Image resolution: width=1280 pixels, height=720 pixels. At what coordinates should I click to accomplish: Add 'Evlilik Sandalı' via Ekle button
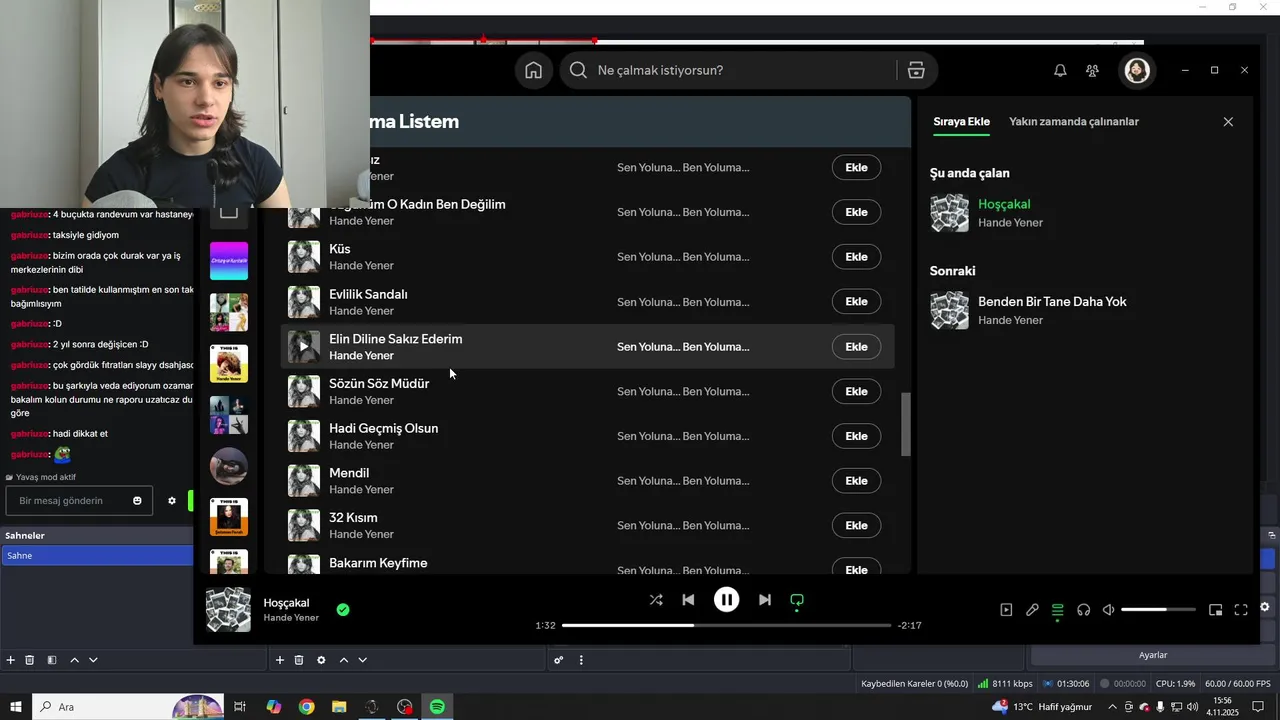coord(856,302)
